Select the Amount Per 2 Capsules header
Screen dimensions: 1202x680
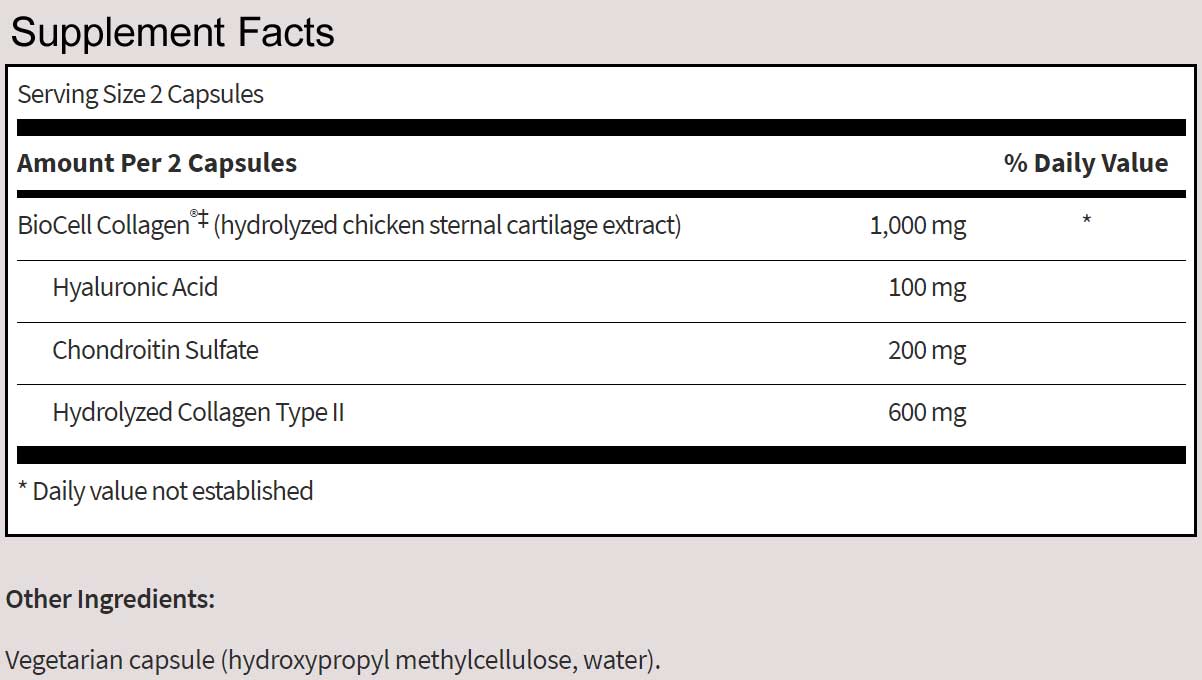157,163
